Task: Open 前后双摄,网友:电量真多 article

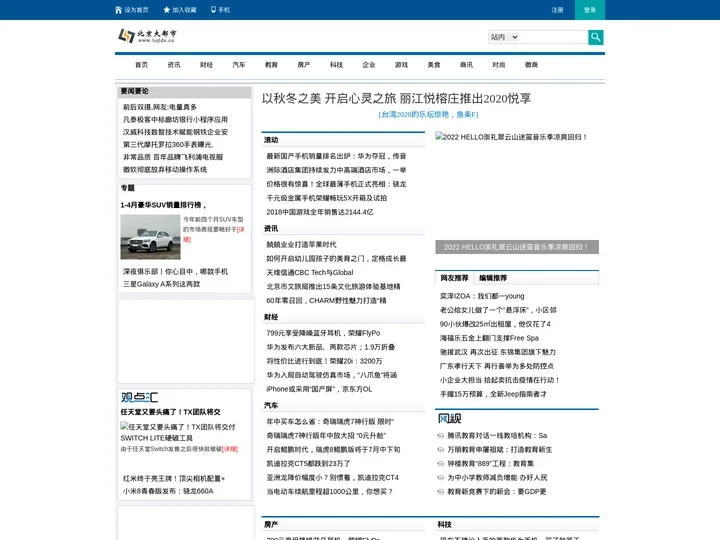Action: pos(160,107)
